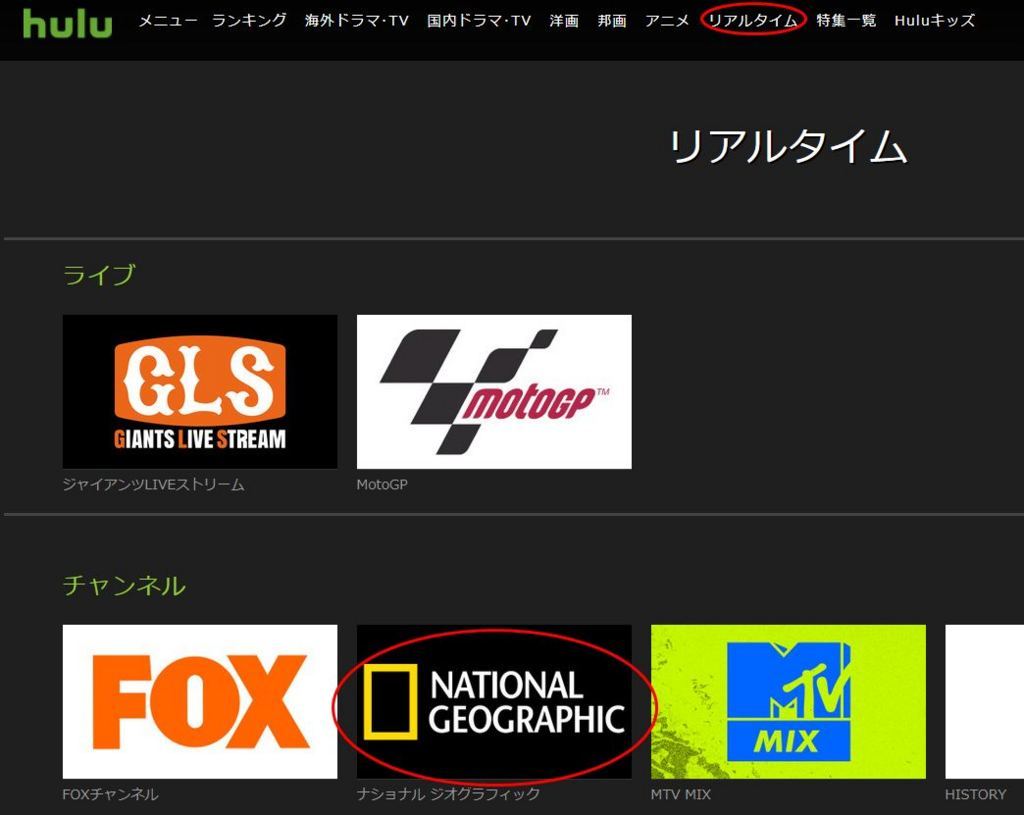
Task: Select 洋画 in navigation bar
Action: click(564, 21)
